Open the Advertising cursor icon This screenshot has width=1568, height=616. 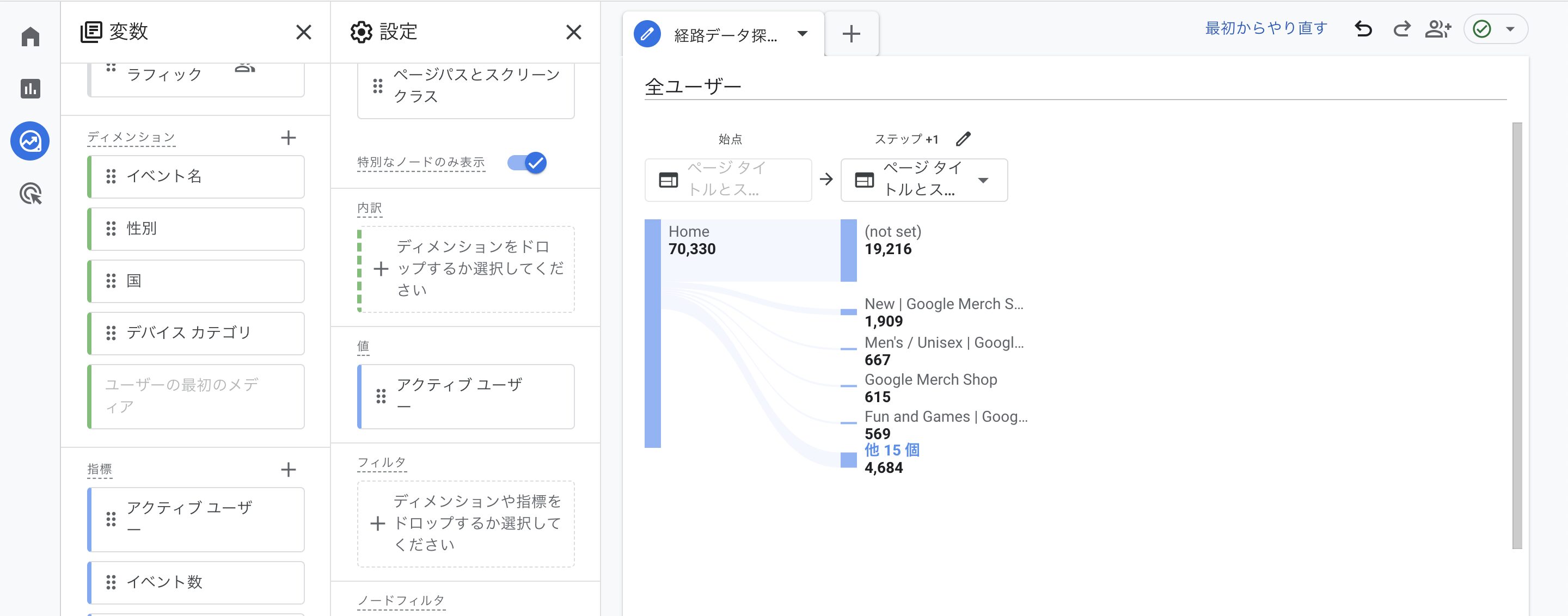pos(30,194)
